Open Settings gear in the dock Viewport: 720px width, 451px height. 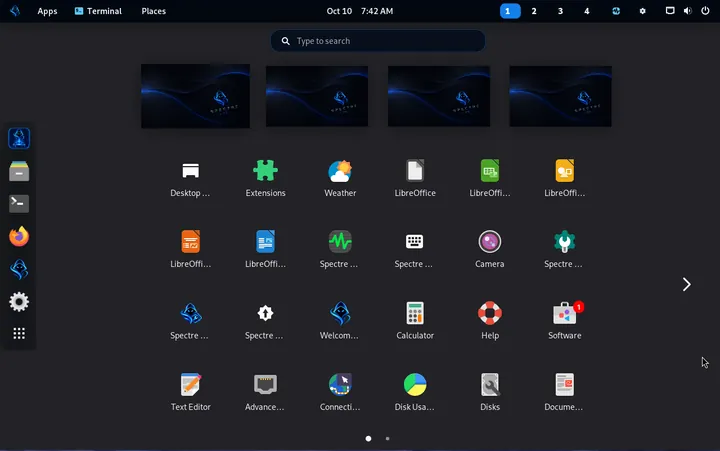coord(19,302)
